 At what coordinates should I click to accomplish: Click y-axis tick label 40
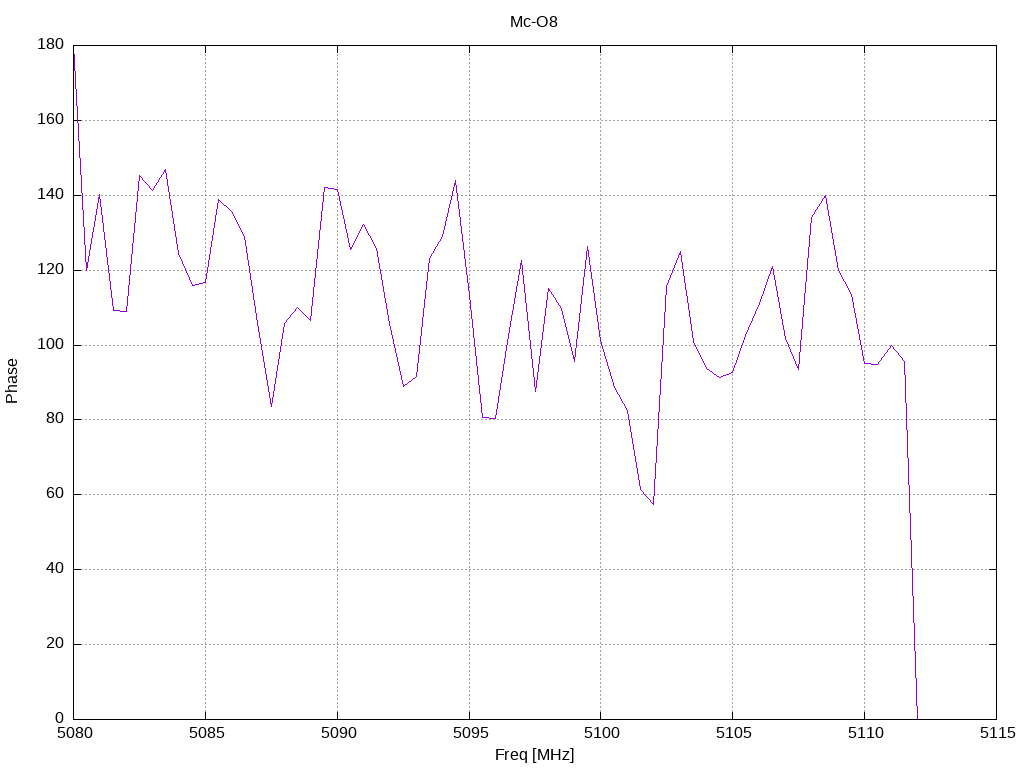pos(55,569)
